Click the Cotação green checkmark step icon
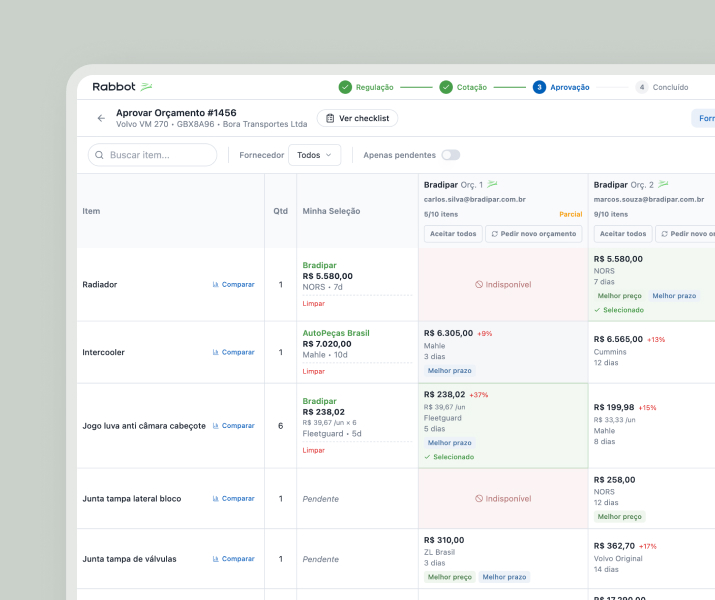The image size is (715, 600). 446,87
